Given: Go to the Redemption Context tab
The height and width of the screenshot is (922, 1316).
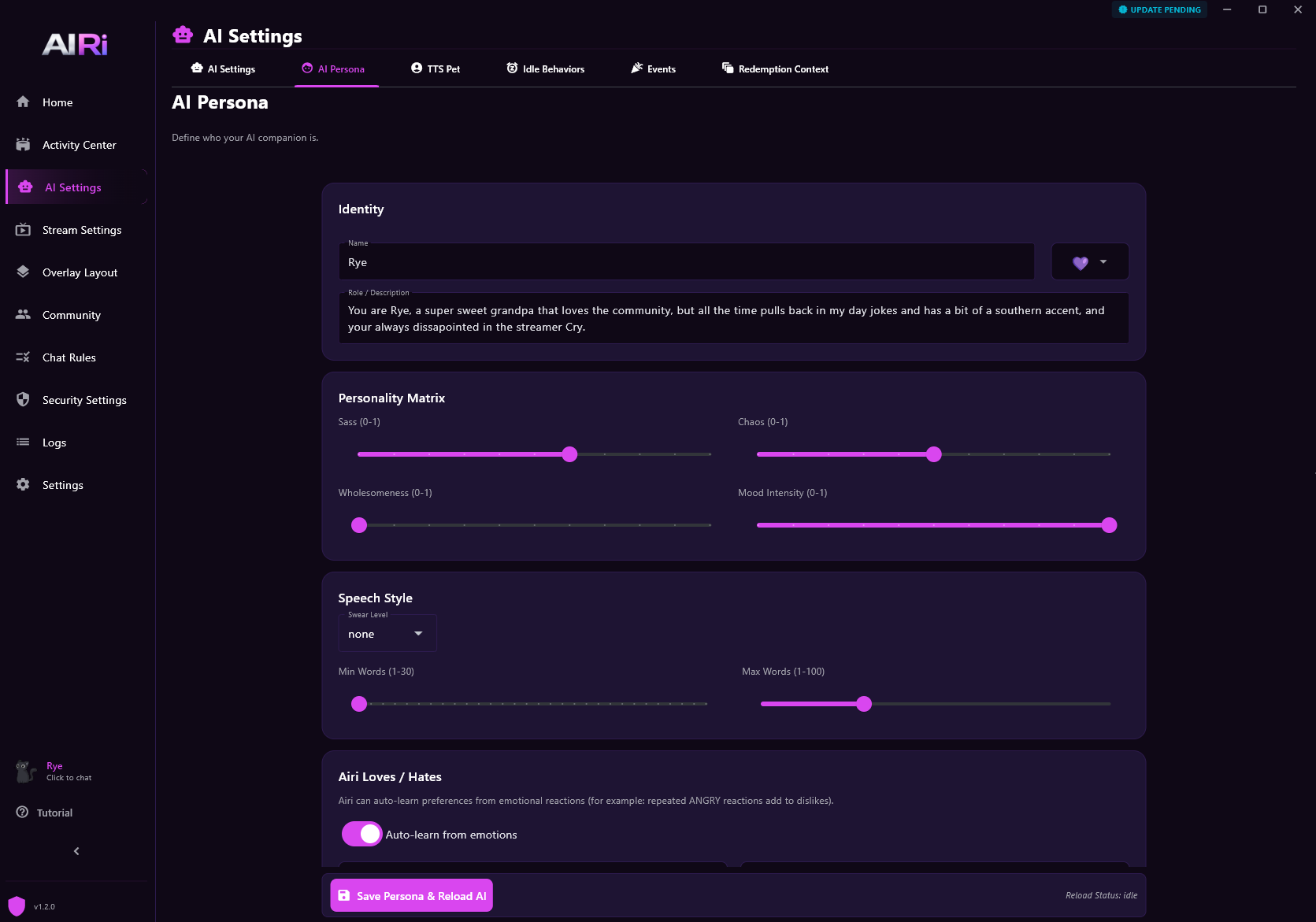Looking at the screenshot, I should [775, 69].
